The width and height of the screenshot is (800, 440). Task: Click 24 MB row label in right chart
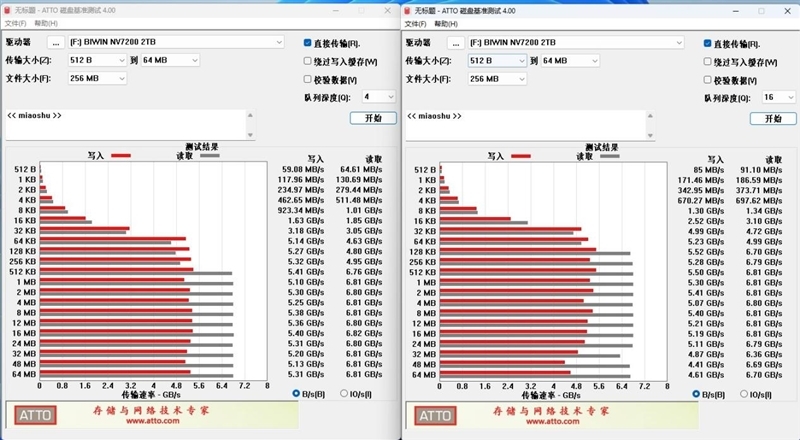(x=424, y=344)
